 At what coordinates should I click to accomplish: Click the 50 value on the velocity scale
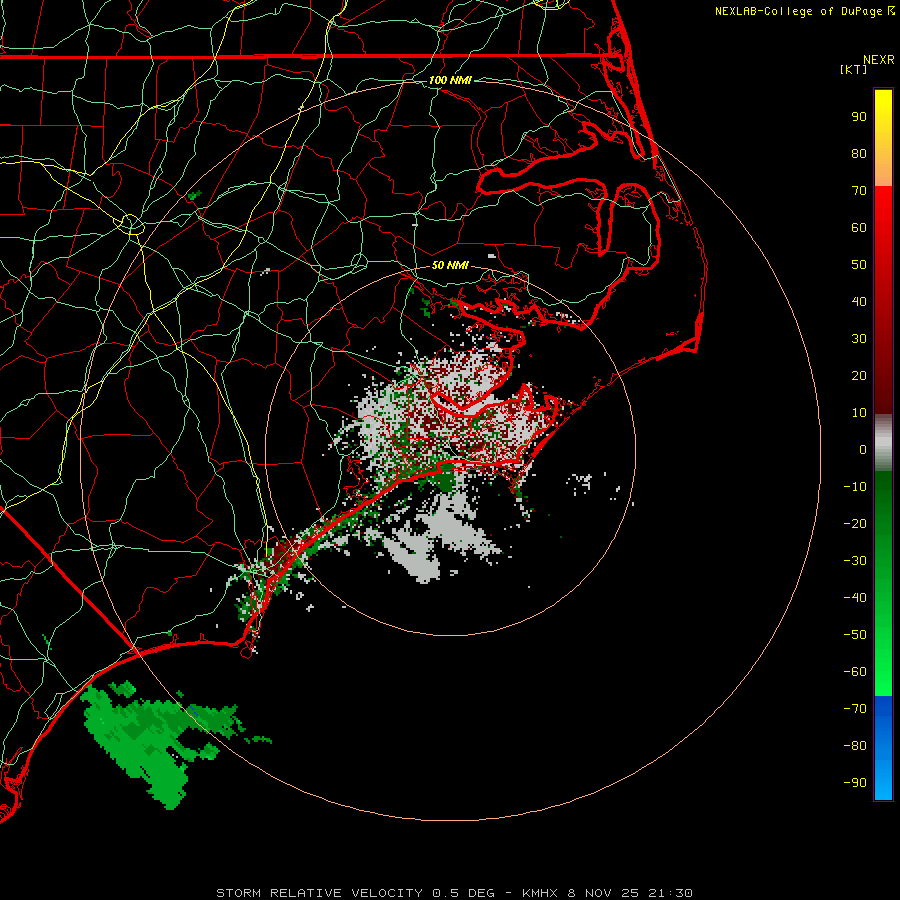pyautogui.click(x=859, y=265)
